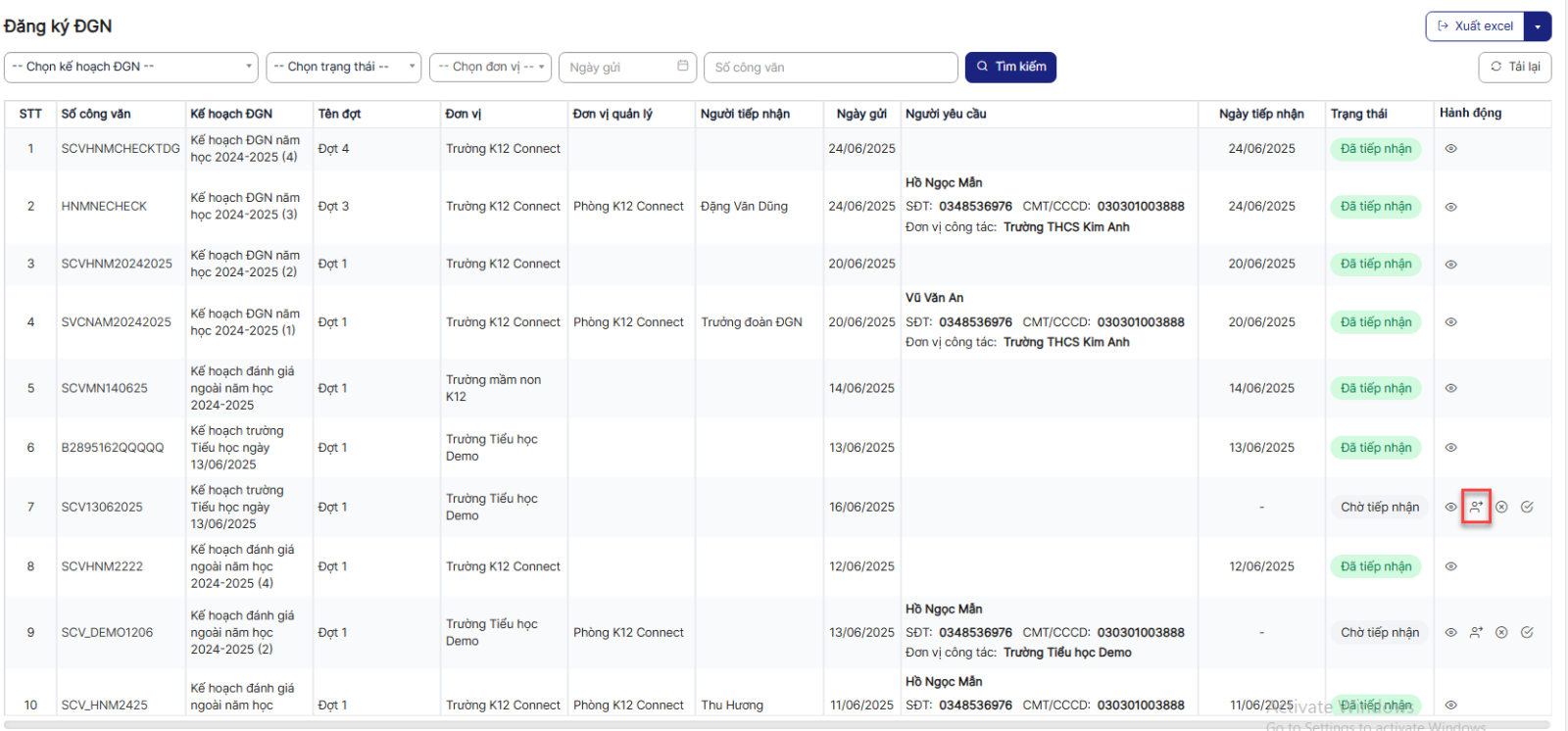Expand the 'Chọn trạng thái' dropdown
1568x731 pixels.
click(343, 67)
